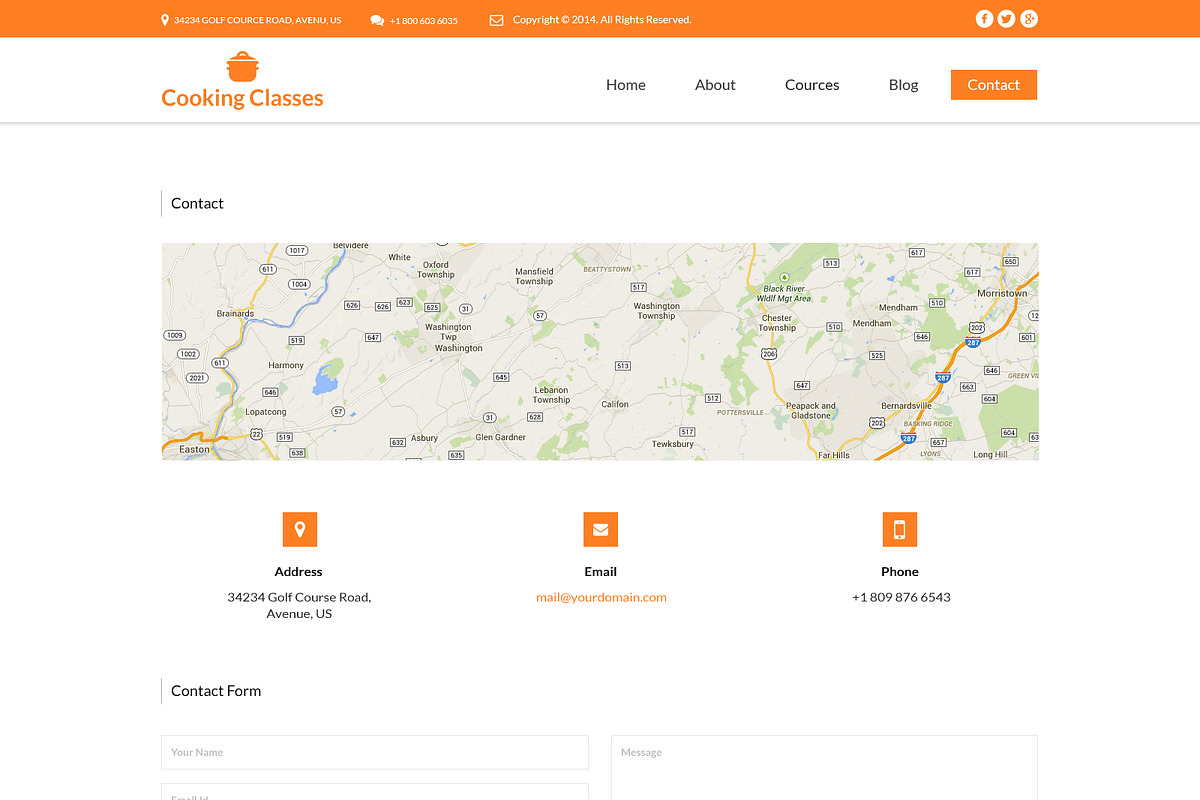Click the 34234 Golf Course Road address
This screenshot has width=1200, height=800.
[x=299, y=605]
